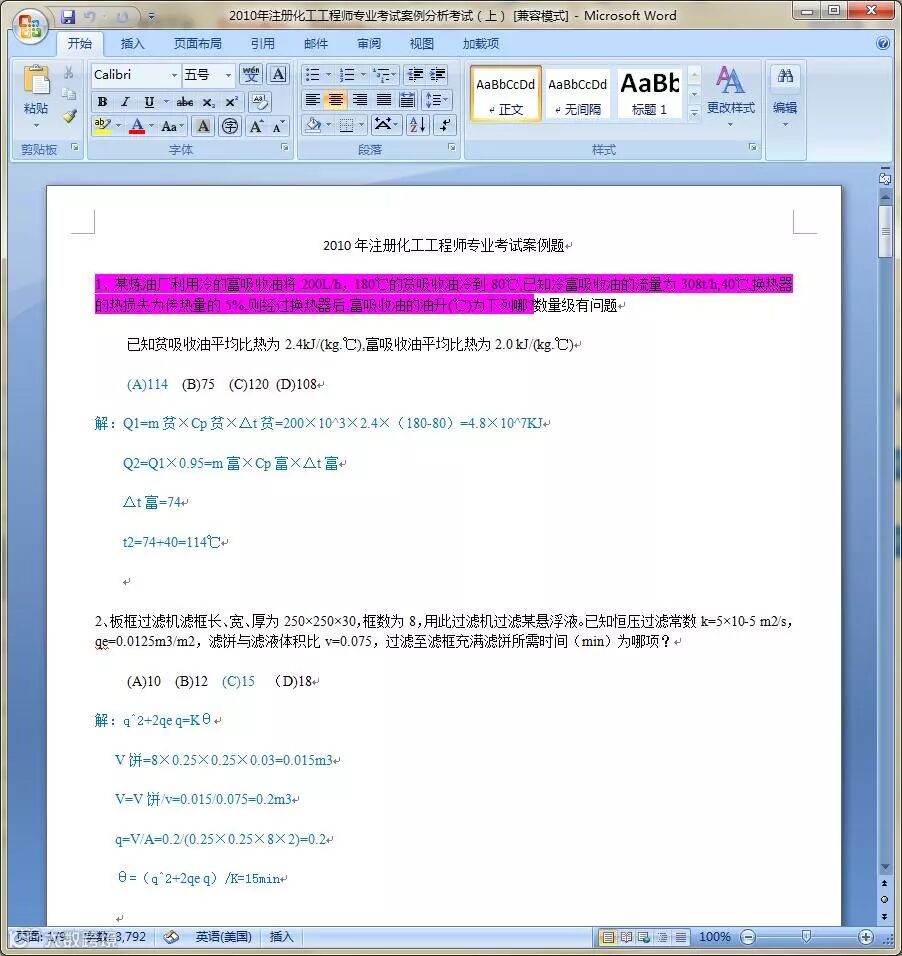Viewport: 902px width, 956px height.
Task: Open the phonetic guide (wén) tool
Action: coord(251,74)
